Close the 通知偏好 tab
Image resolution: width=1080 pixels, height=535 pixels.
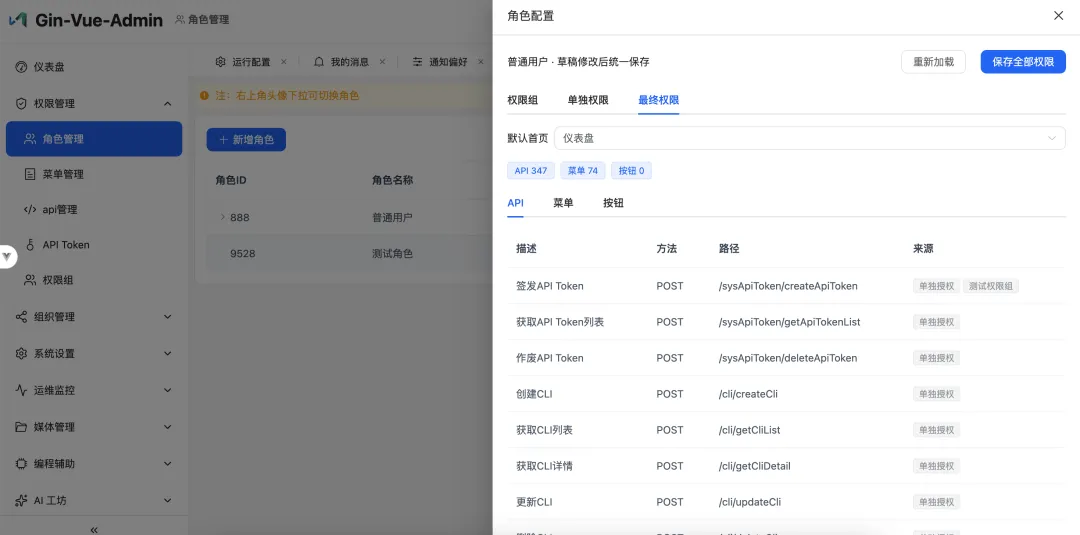tap(481, 61)
